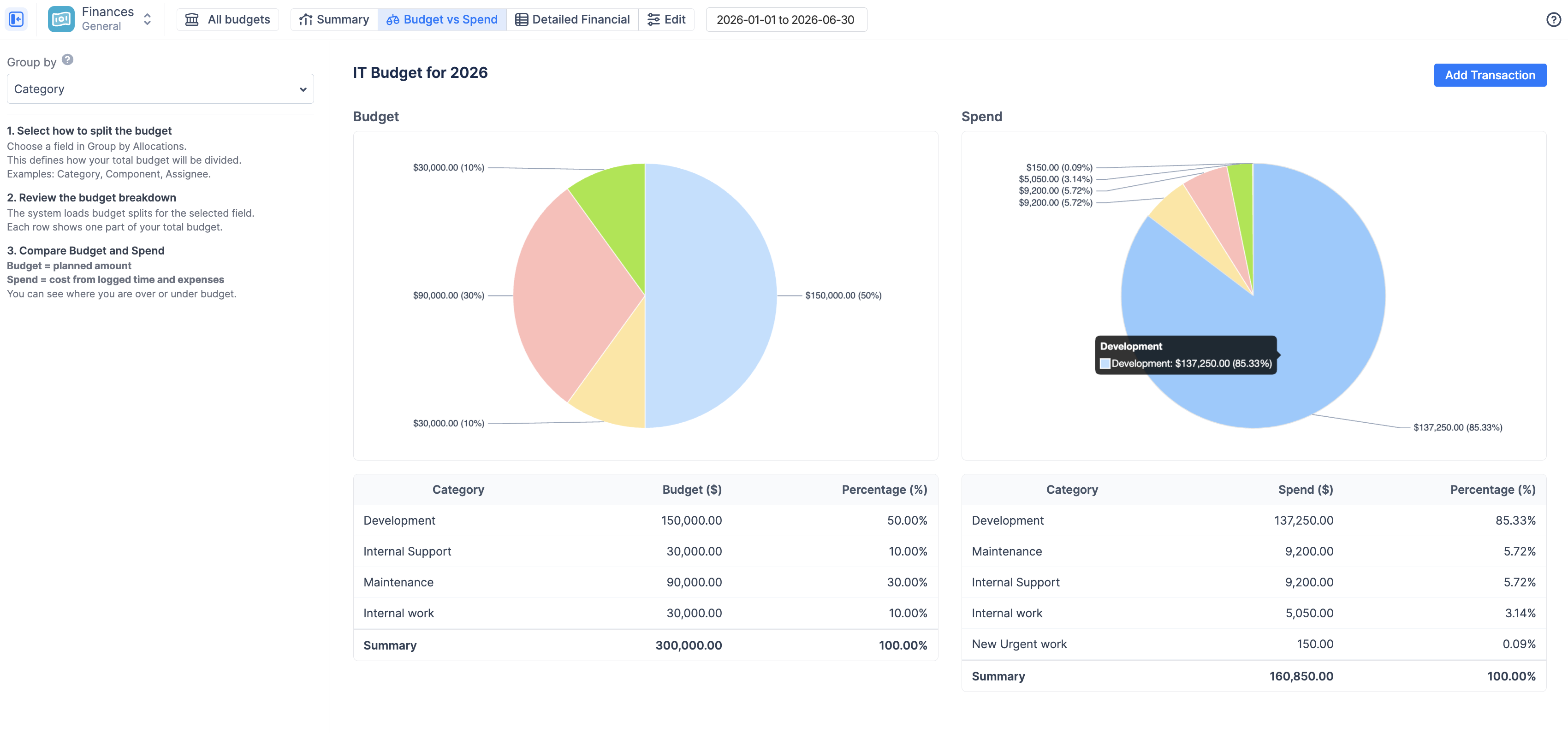Click the chart icon on the Summary tab
This screenshot has height=733, width=1568.
306,19
